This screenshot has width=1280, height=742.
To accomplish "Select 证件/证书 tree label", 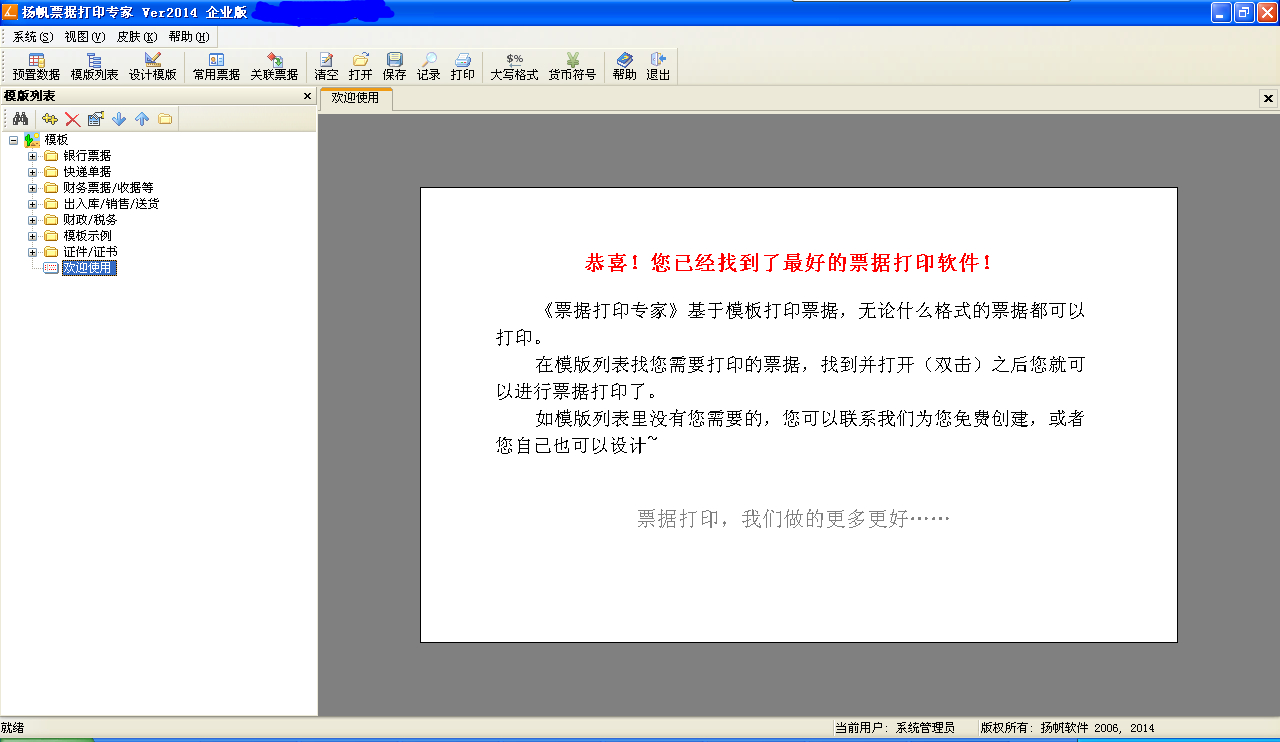I will (x=90, y=252).
